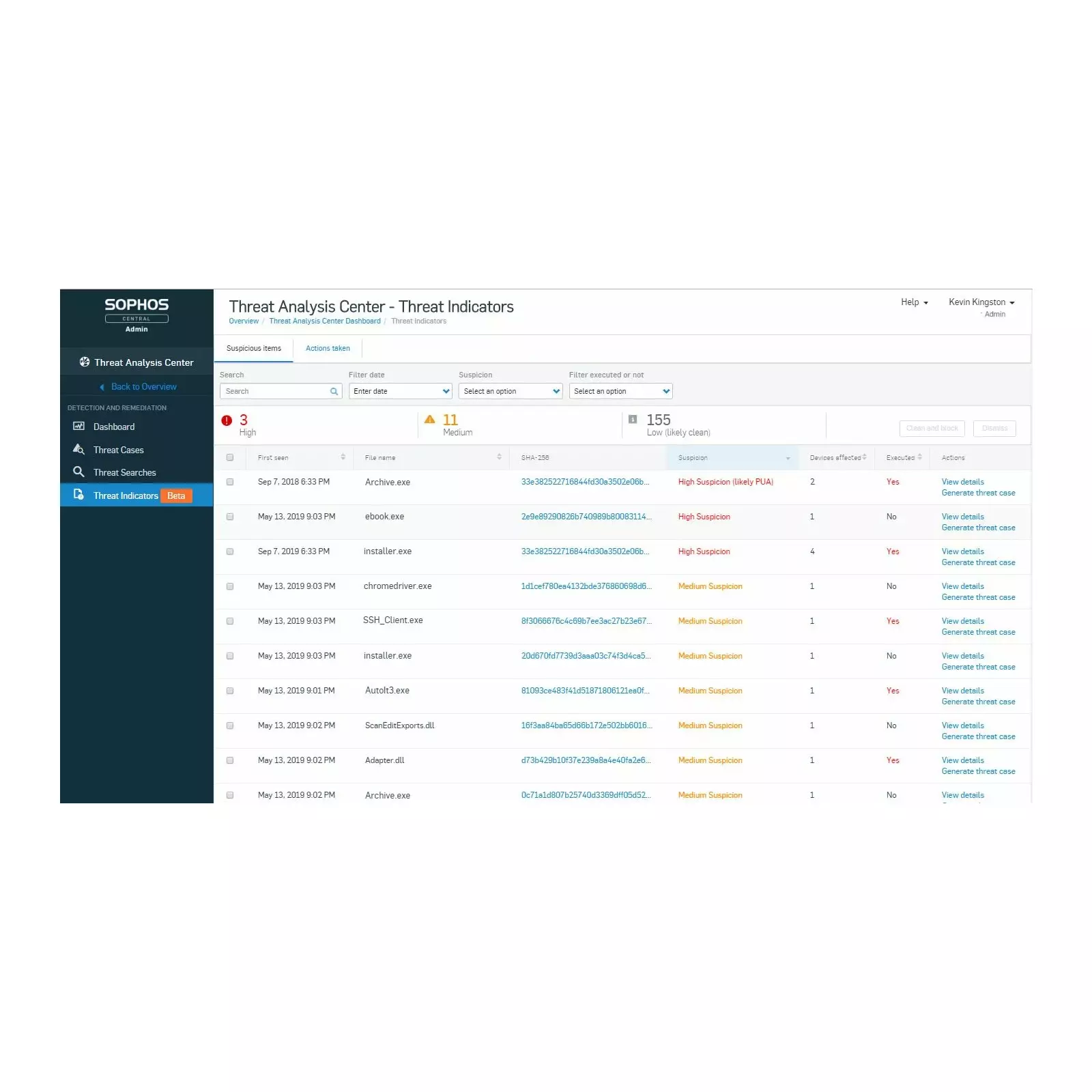
Task: Click the orange Medium warning triangle icon
Action: [429, 419]
